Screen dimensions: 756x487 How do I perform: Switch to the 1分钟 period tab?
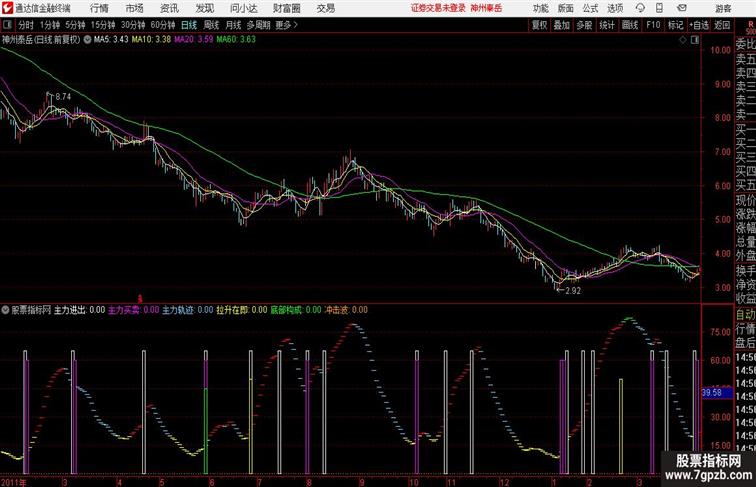click(50, 25)
